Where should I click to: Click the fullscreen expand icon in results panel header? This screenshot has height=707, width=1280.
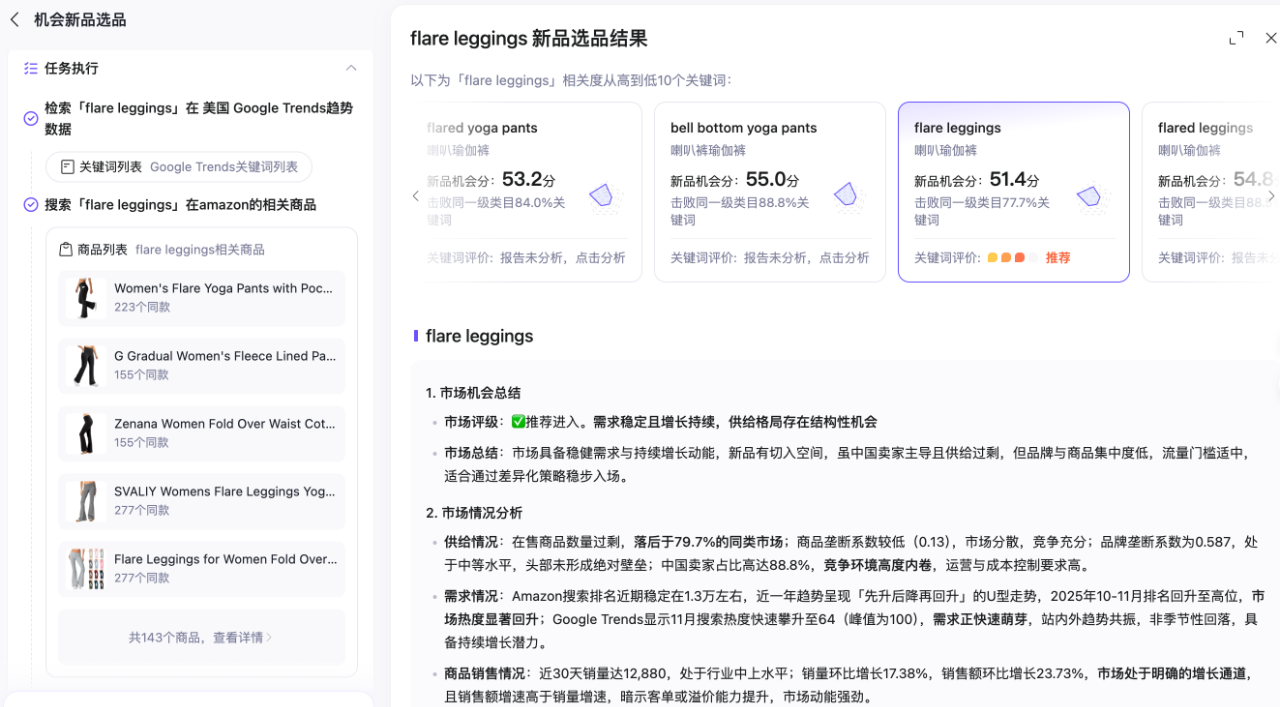(1236, 37)
